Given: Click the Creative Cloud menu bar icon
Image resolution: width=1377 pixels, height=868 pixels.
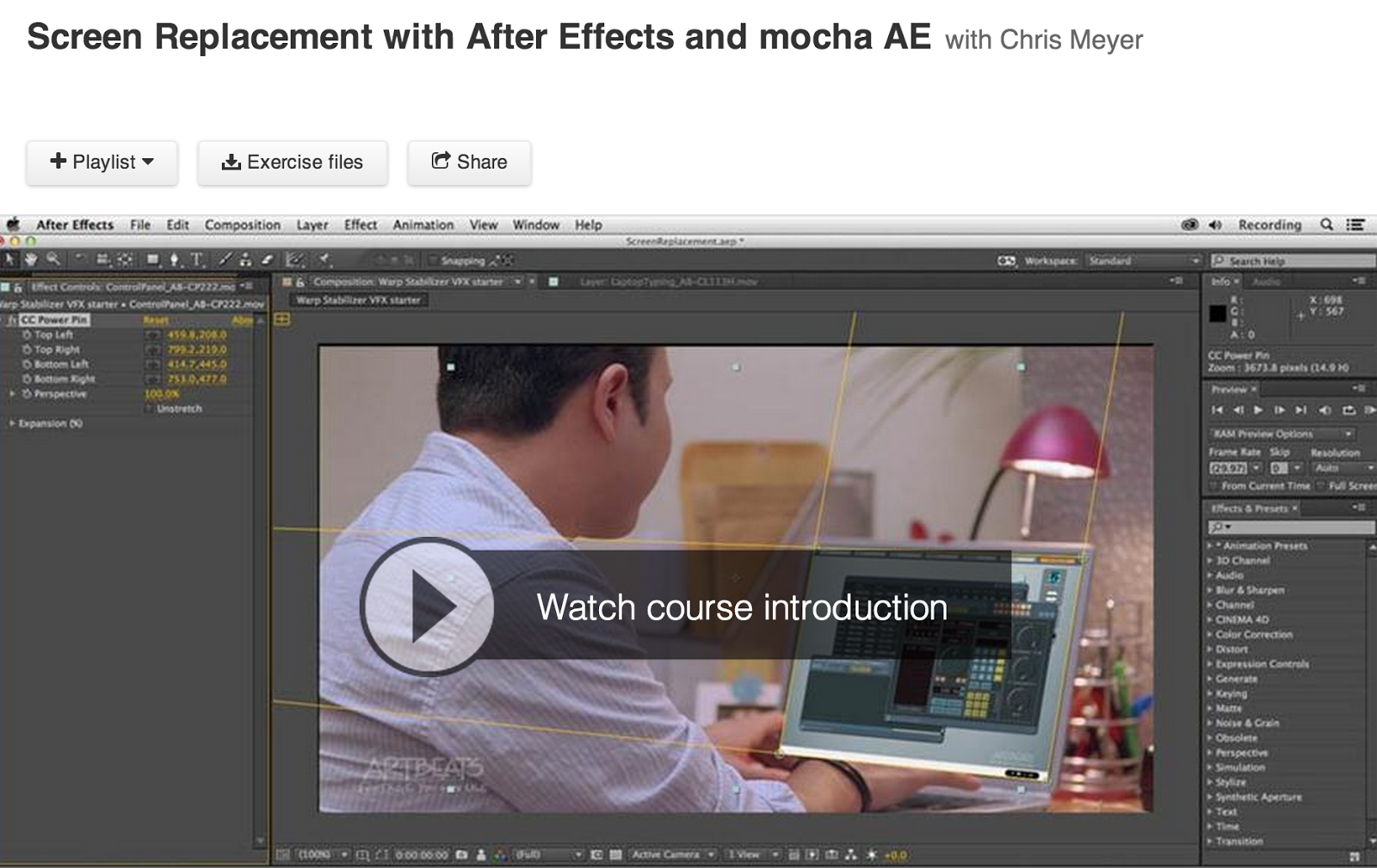Looking at the screenshot, I should click(x=1189, y=225).
